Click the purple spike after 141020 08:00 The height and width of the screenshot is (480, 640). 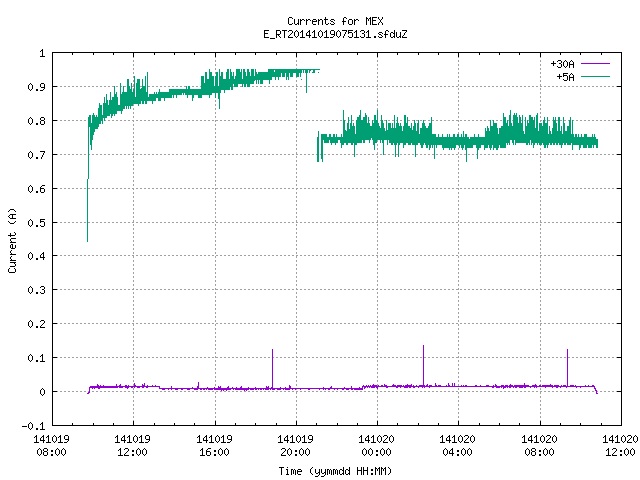[567, 367]
